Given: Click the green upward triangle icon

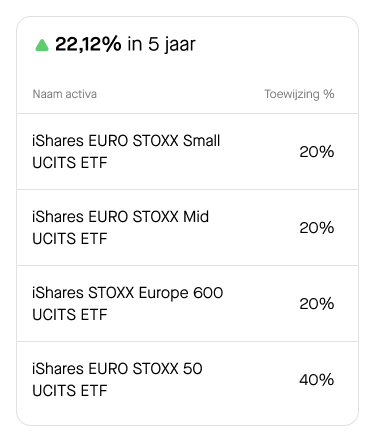Looking at the screenshot, I should point(42,45).
